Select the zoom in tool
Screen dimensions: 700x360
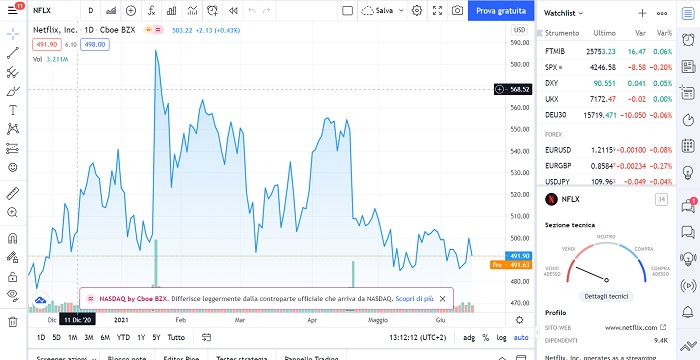[13, 213]
